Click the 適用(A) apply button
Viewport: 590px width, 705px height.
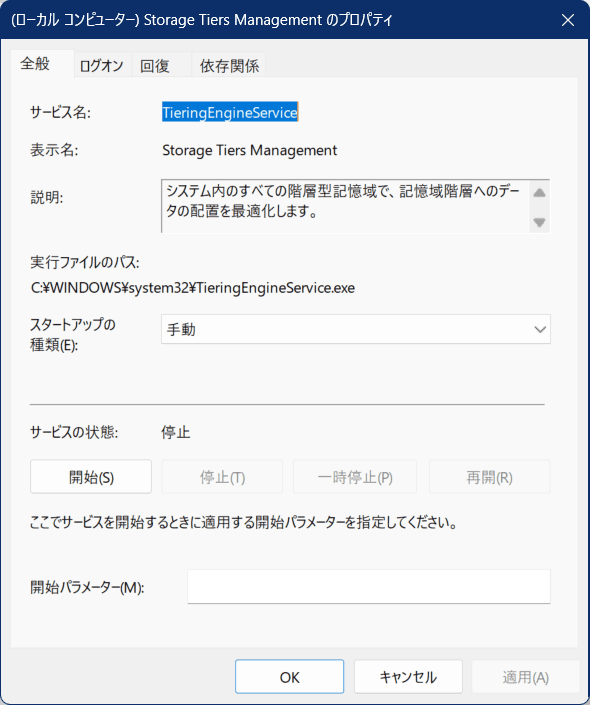(525, 677)
